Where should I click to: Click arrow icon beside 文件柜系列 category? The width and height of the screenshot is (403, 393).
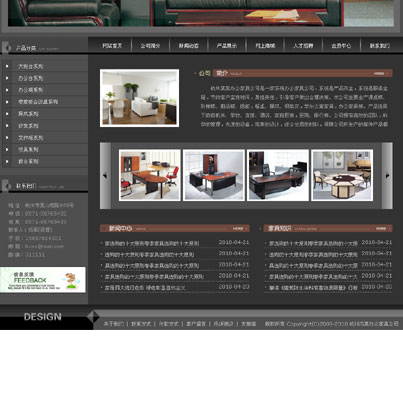point(7,138)
